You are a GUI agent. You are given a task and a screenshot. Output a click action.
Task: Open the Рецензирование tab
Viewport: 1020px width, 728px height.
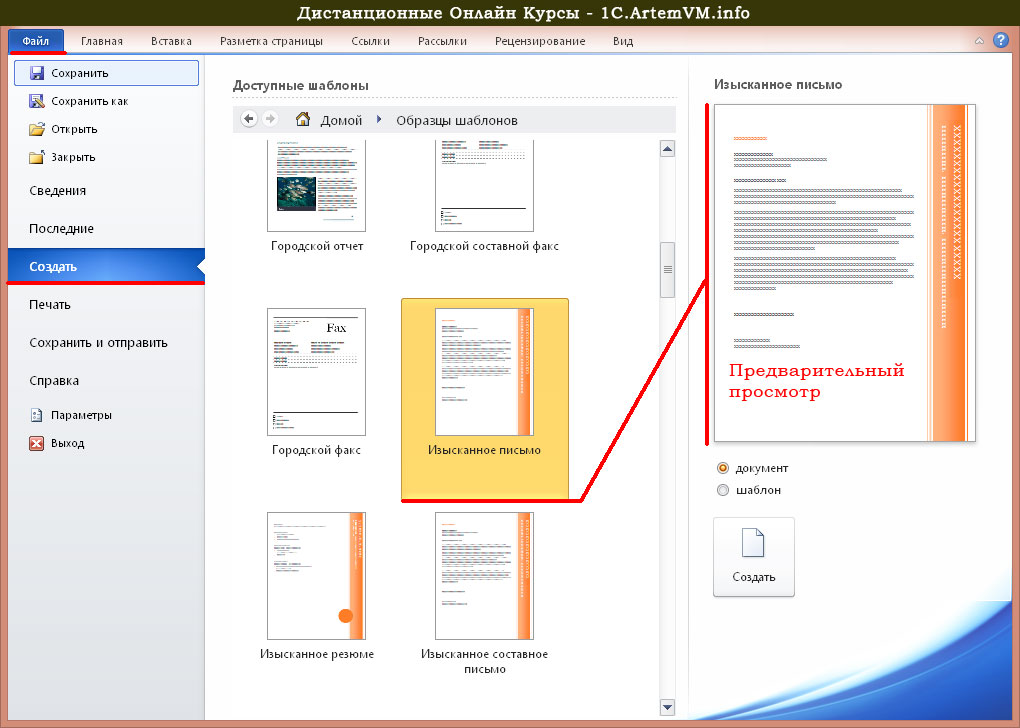point(540,41)
